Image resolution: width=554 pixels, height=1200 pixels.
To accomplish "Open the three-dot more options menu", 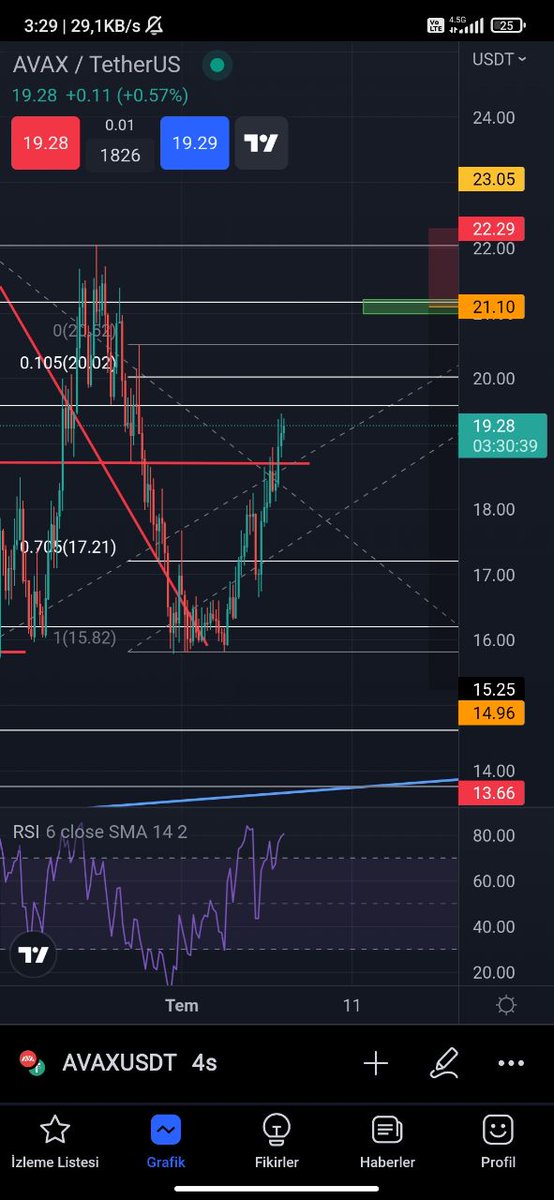I will [x=511, y=1063].
